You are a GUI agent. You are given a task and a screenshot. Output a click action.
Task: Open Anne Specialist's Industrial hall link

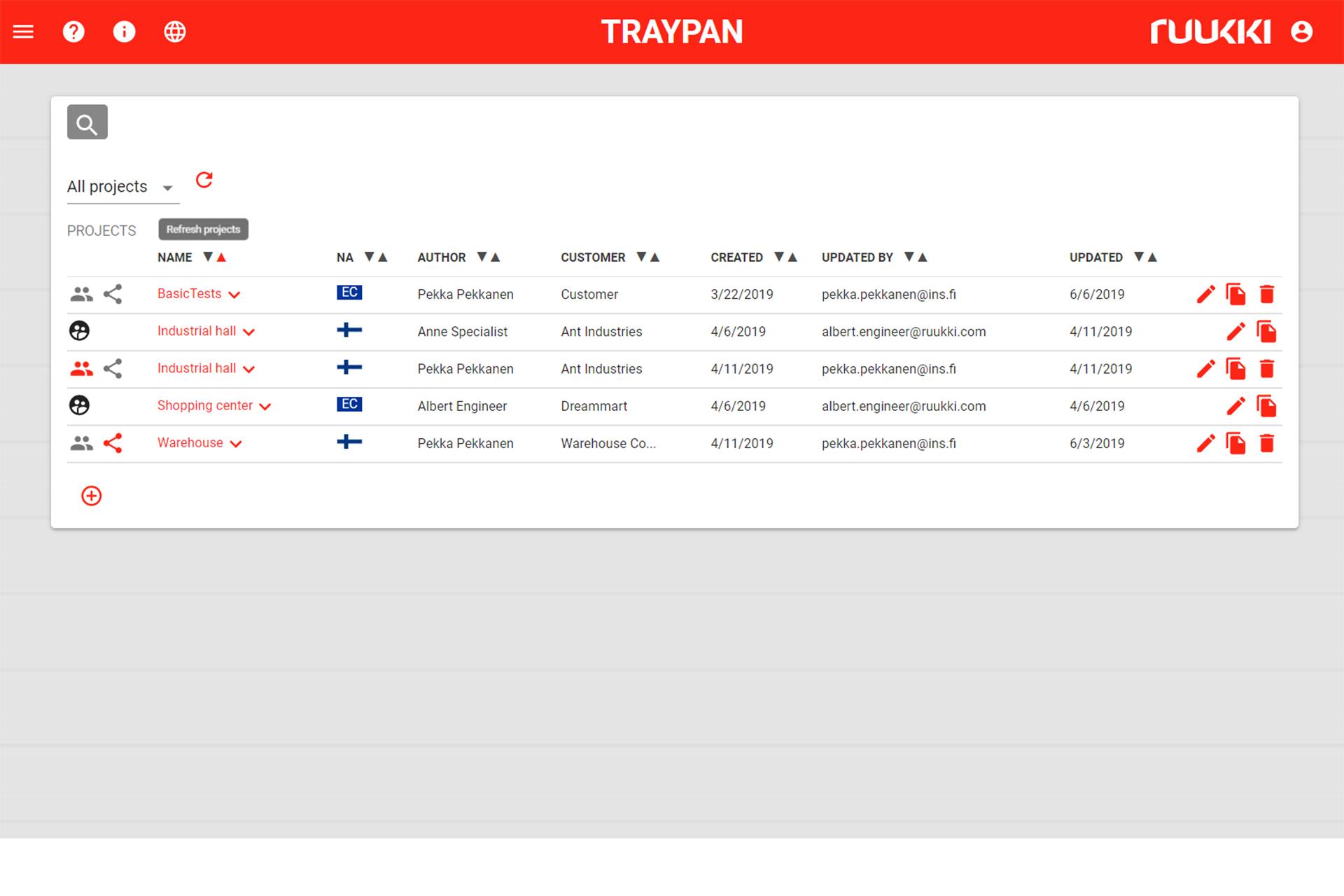(196, 331)
